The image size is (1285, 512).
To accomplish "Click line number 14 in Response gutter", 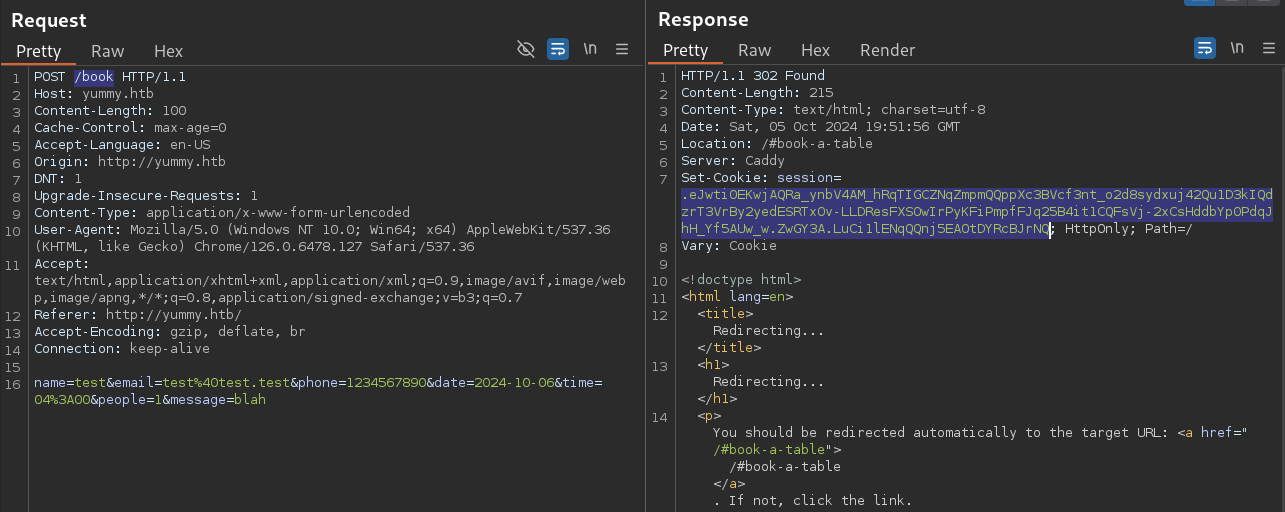I will (660, 417).
